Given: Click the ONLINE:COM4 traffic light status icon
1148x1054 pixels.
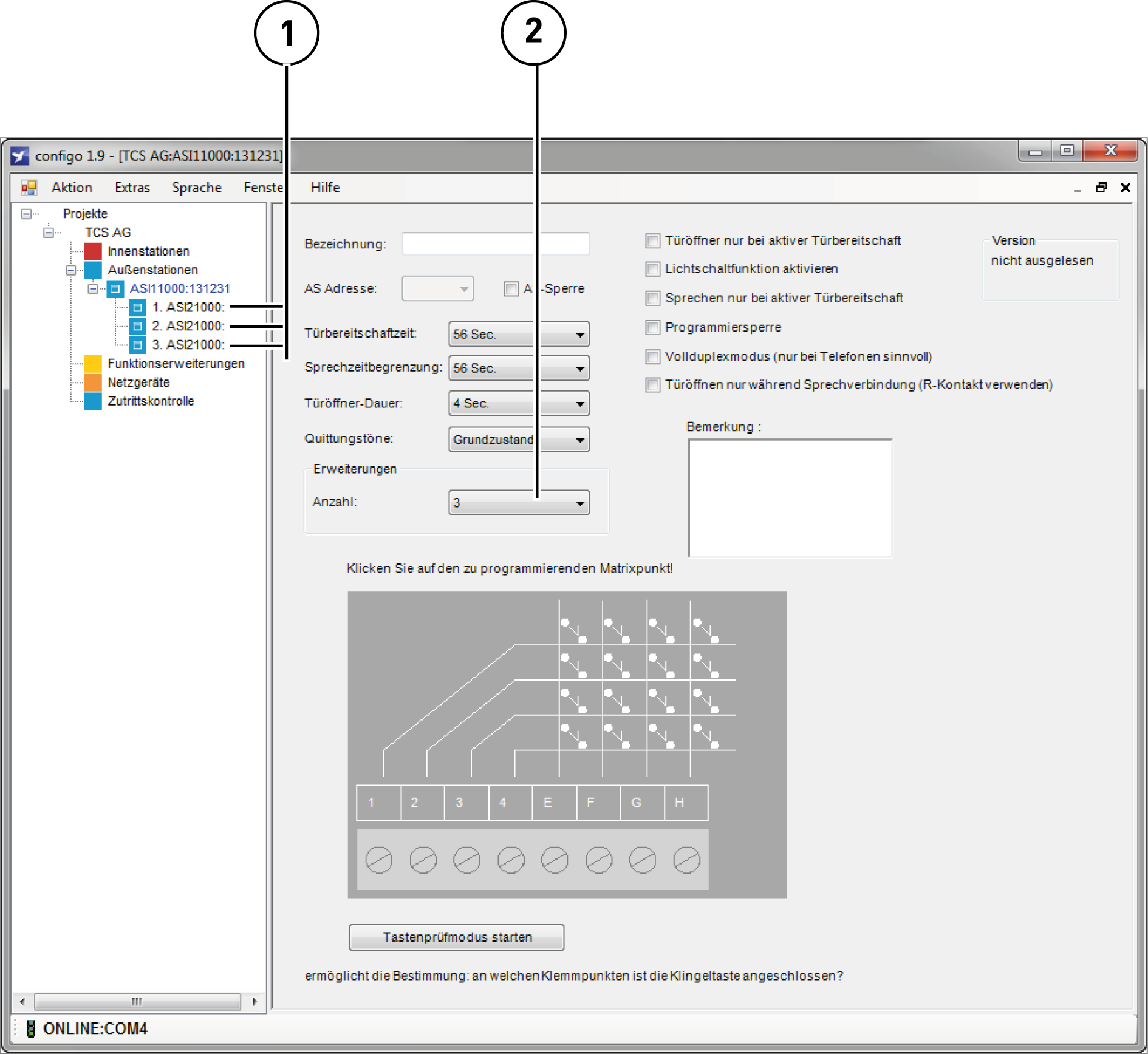Looking at the screenshot, I should pyautogui.click(x=30, y=1028).
